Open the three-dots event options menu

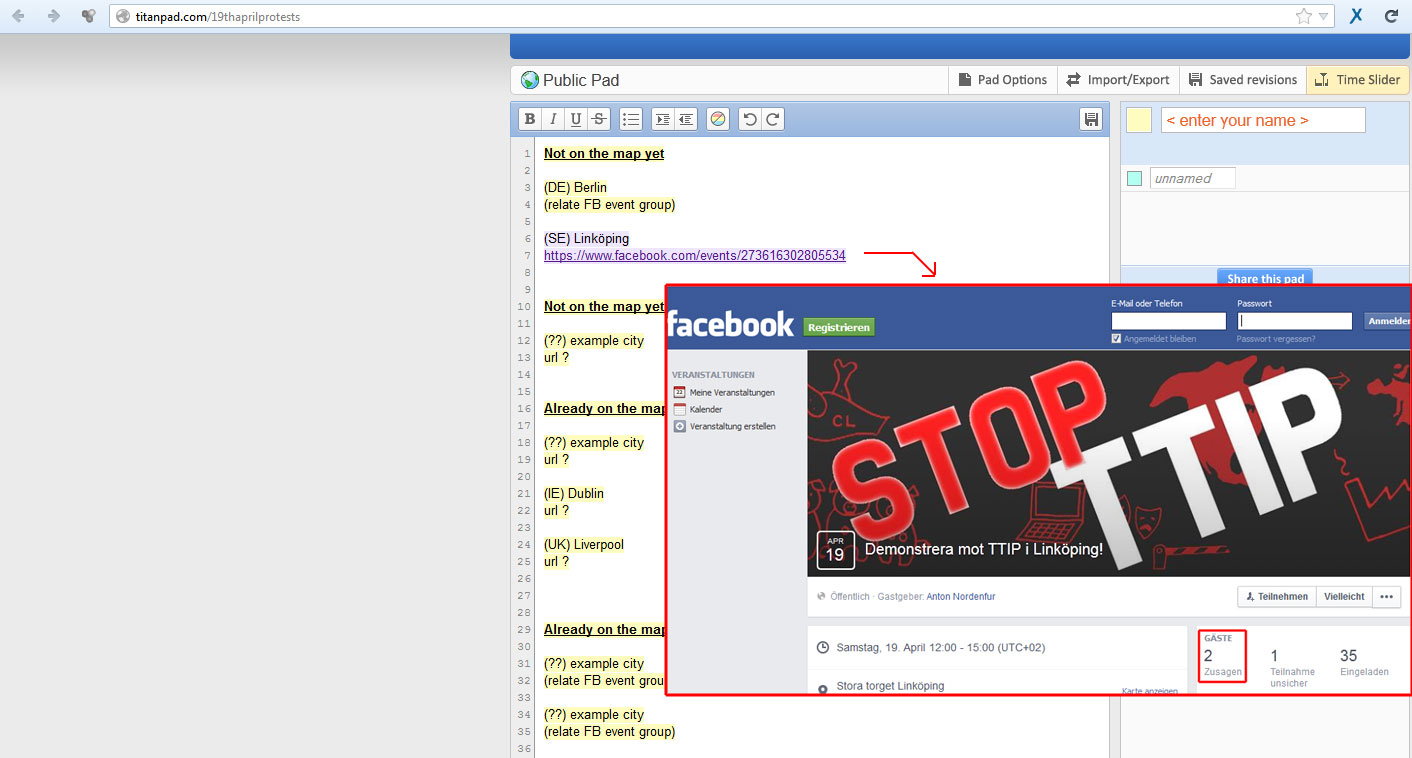coord(1385,597)
